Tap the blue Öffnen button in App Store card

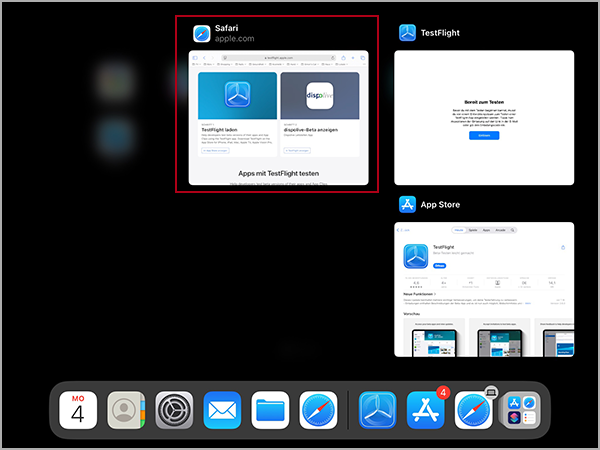[439, 266]
